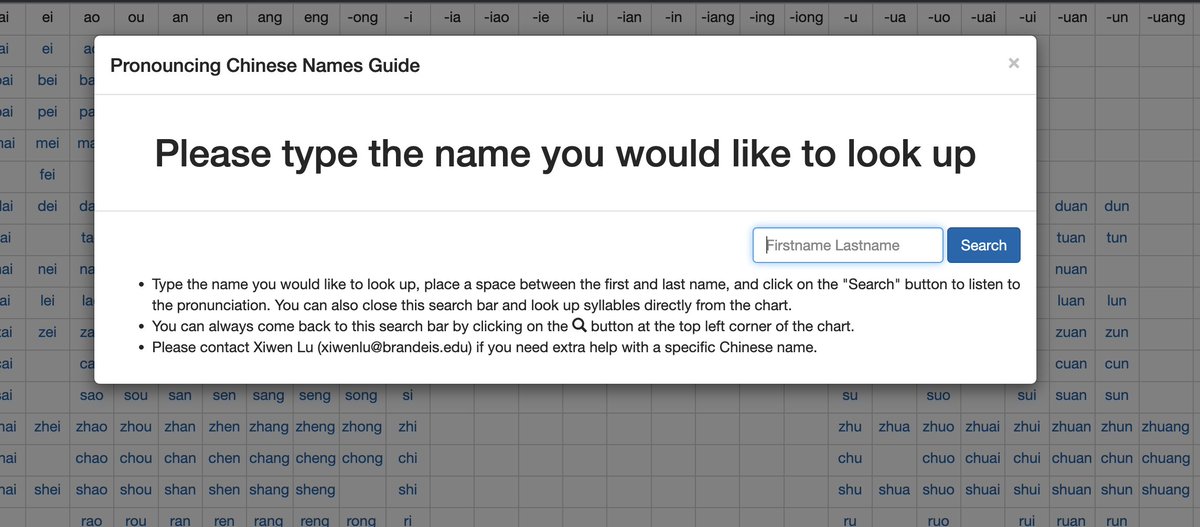Select the 'fei' syllable cell
The height and width of the screenshot is (527, 1200).
[47, 175]
